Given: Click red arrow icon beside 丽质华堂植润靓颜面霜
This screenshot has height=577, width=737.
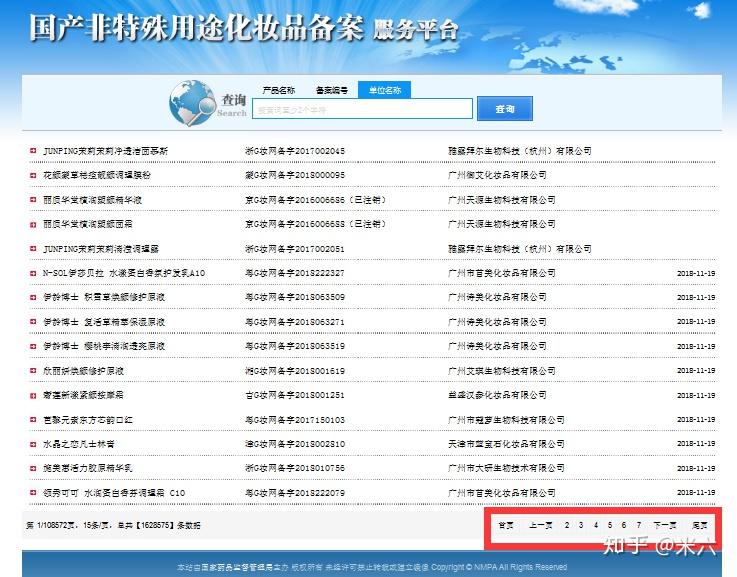Looking at the screenshot, I should coord(33,224).
